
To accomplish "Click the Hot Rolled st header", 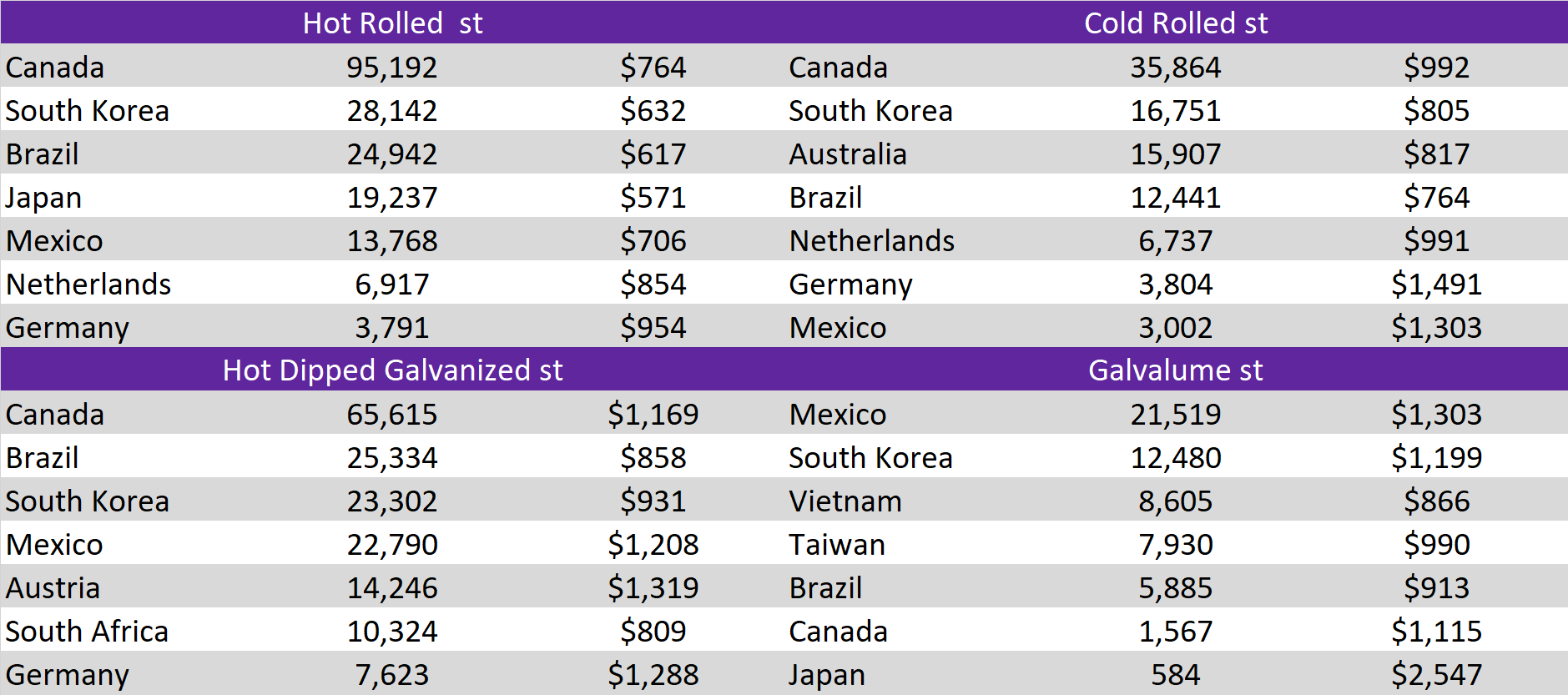I will point(392,23).
